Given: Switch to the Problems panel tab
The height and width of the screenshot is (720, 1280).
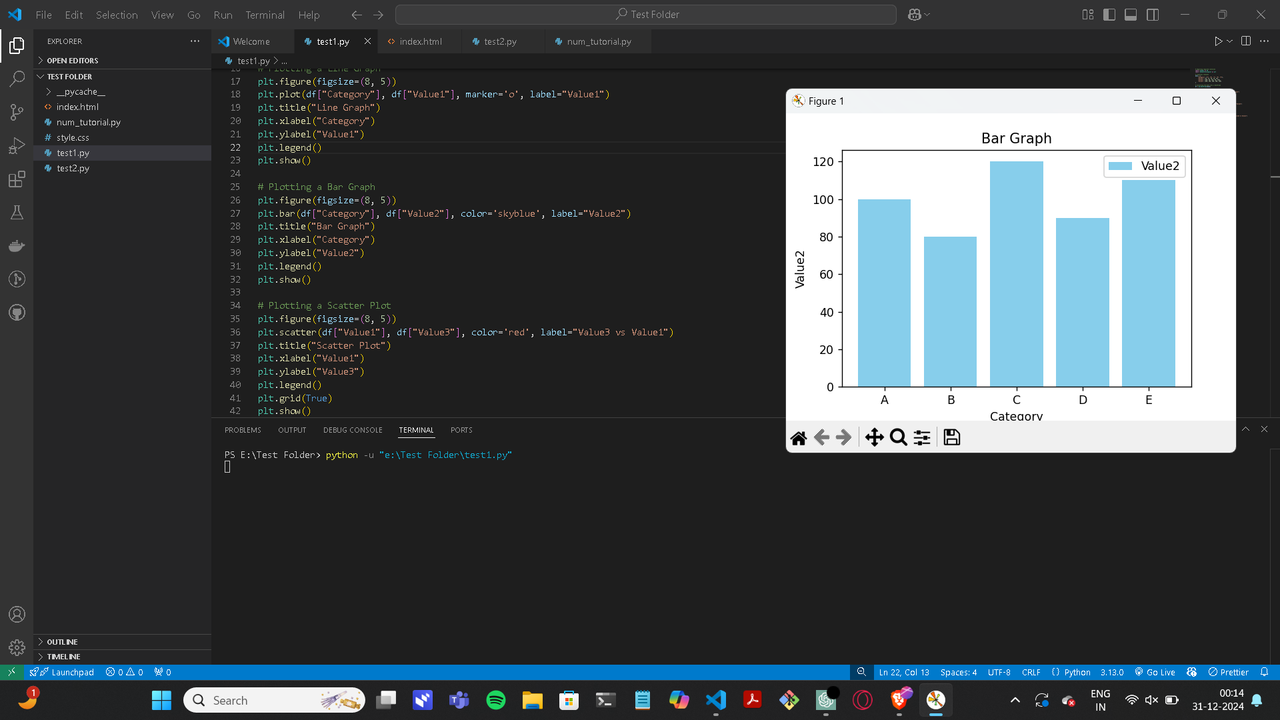Looking at the screenshot, I should click(243, 430).
